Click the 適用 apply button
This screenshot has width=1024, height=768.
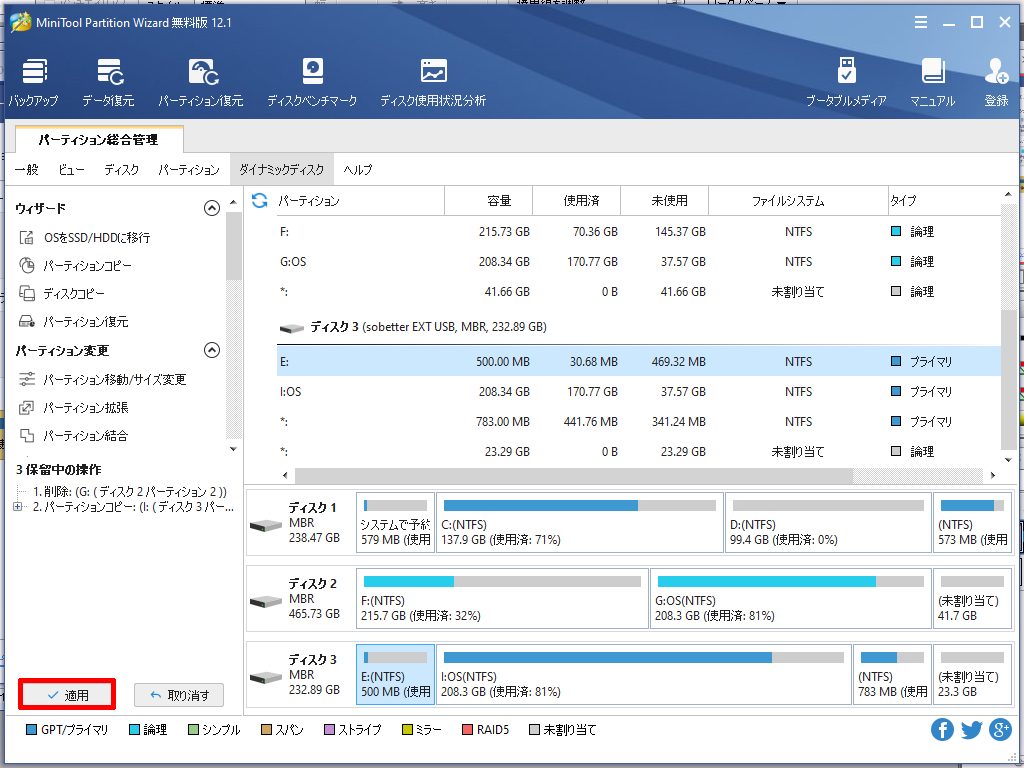pos(67,694)
